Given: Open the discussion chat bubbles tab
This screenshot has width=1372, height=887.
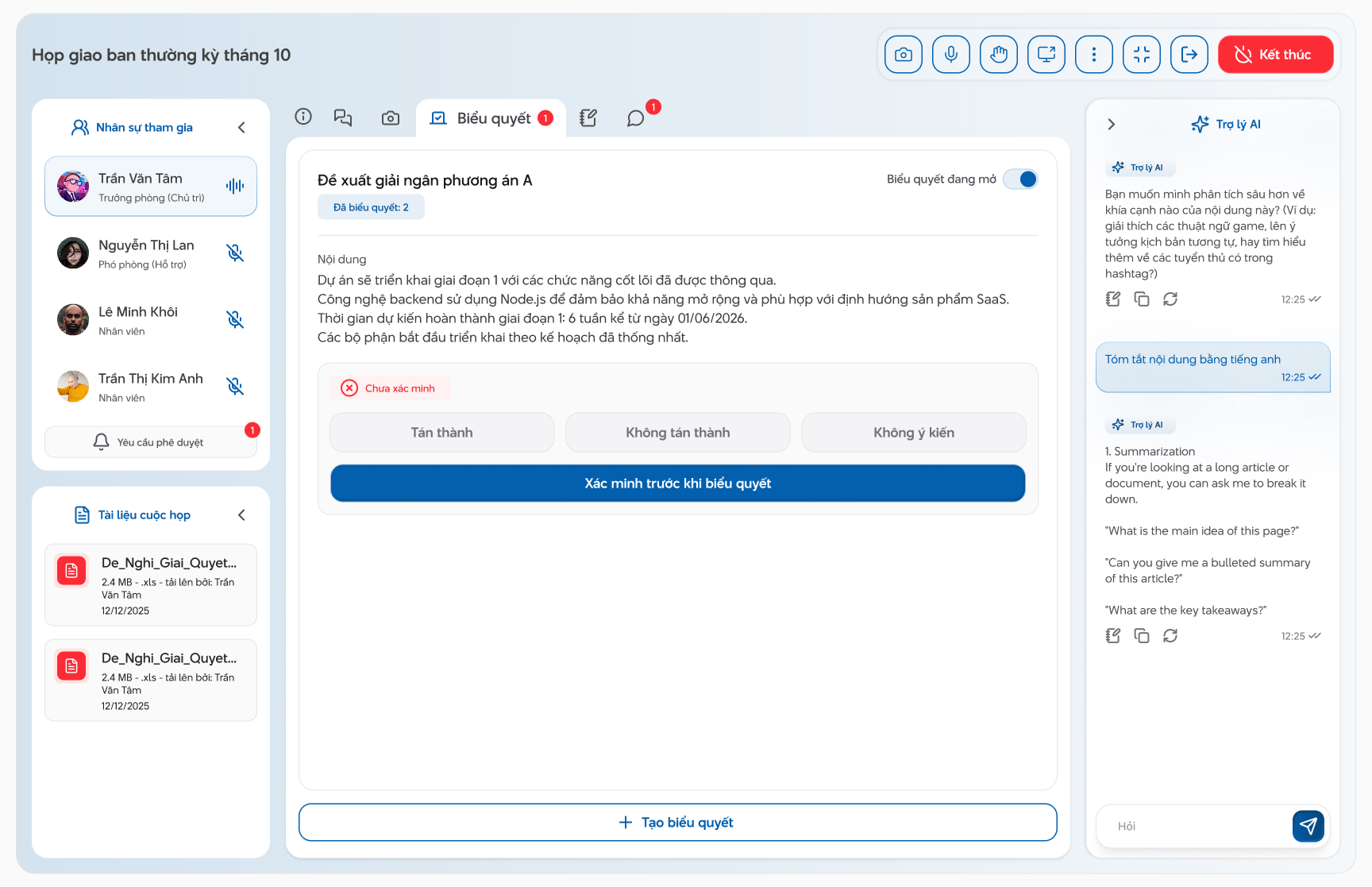Looking at the screenshot, I should click(343, 118).
